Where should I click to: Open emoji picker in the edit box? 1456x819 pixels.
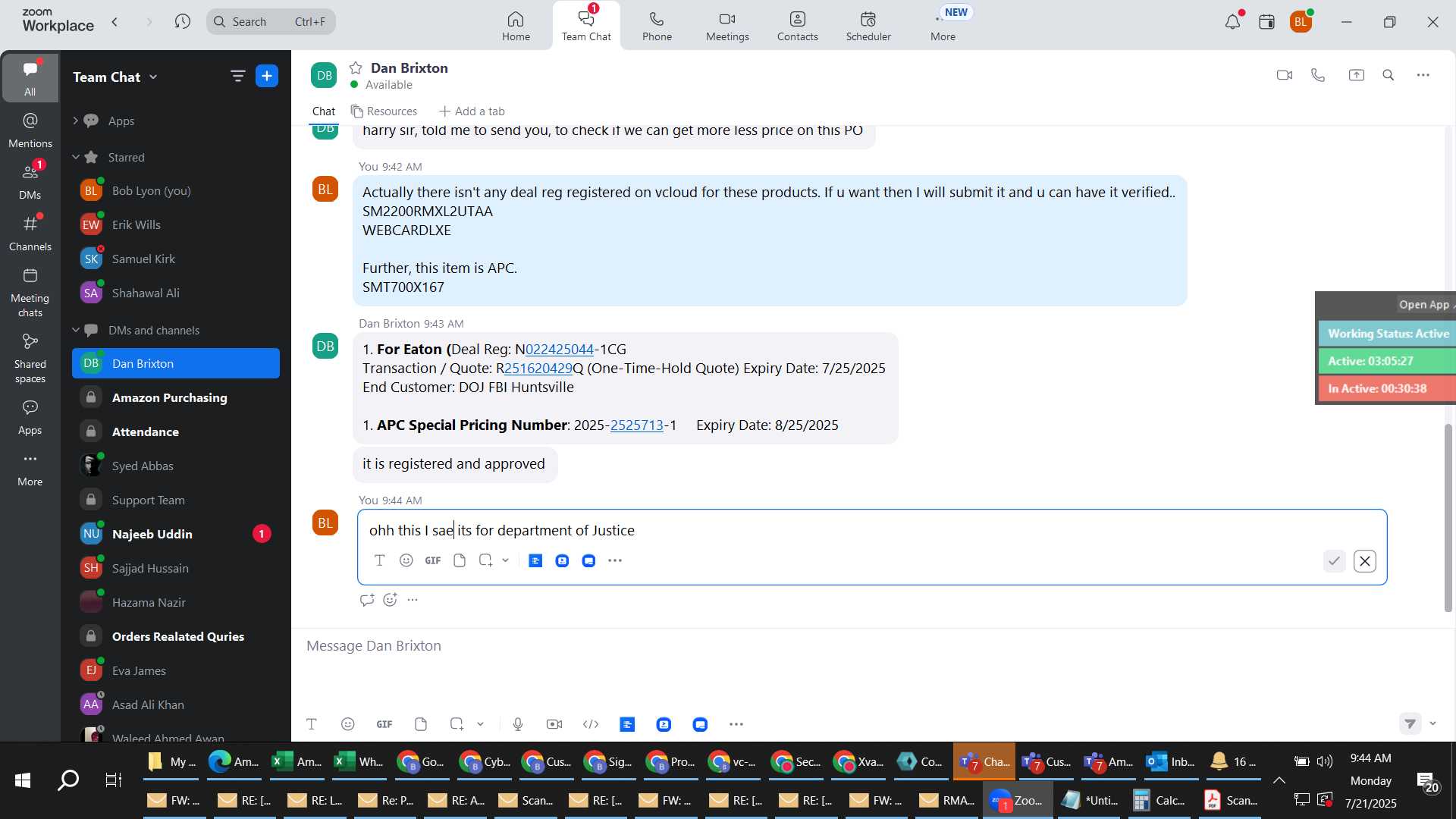[406, 560]
